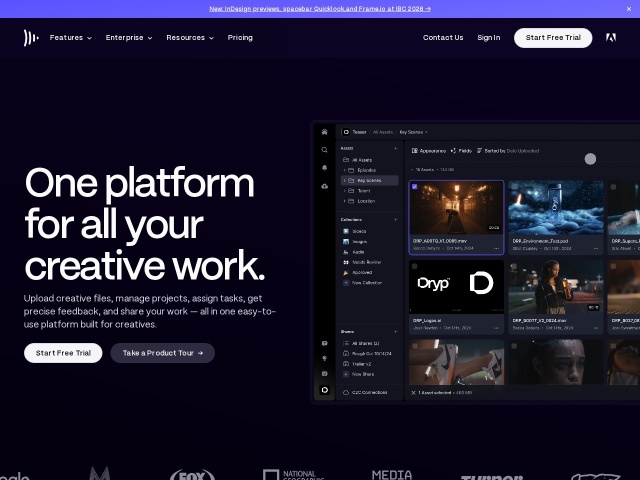The height and width of the screenshot is (480, 640).
Task: Expand the Episodes folder arrow
Action: click(344, 170)
